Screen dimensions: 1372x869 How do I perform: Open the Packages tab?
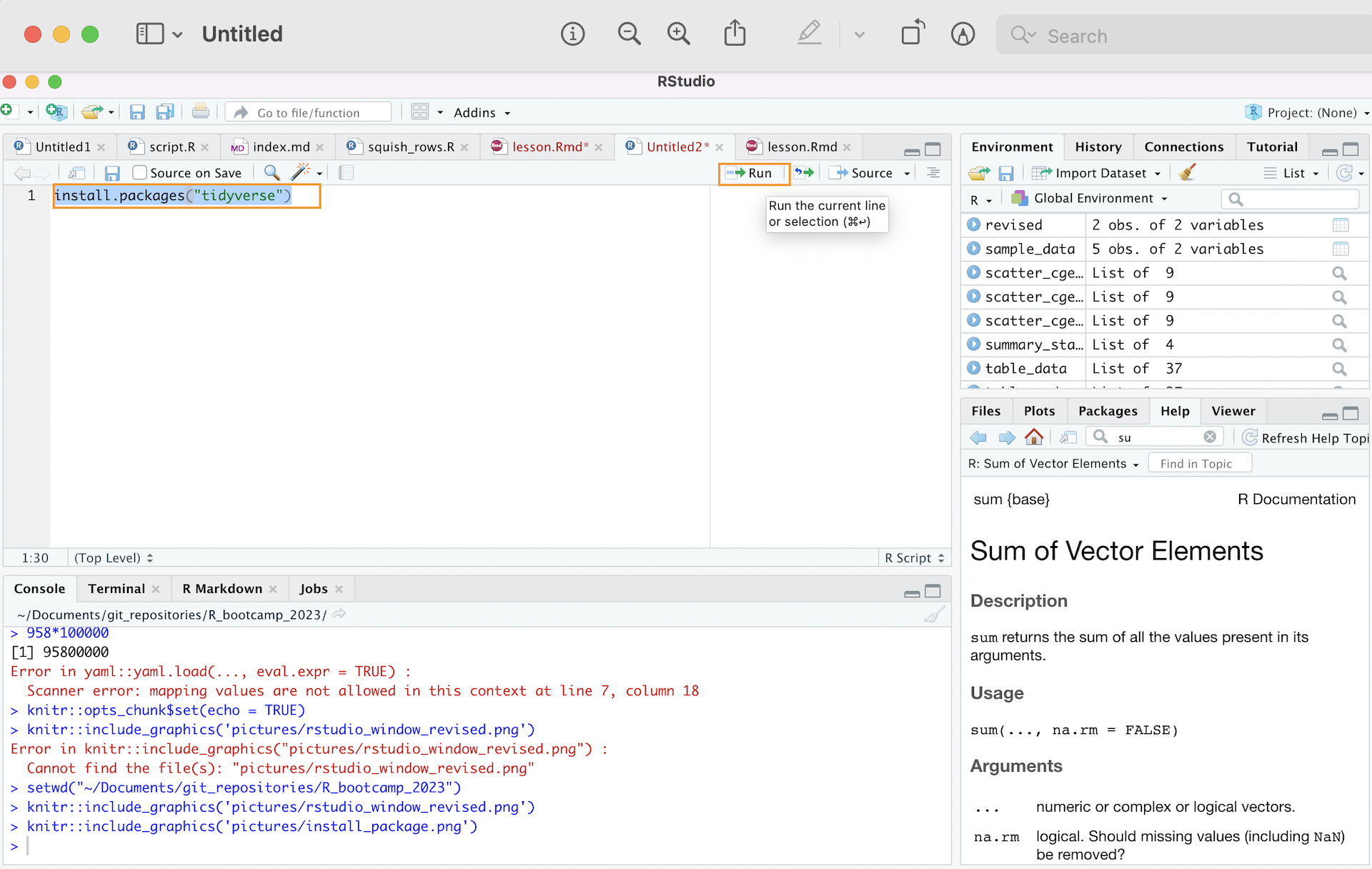(x=1108, y=411)
